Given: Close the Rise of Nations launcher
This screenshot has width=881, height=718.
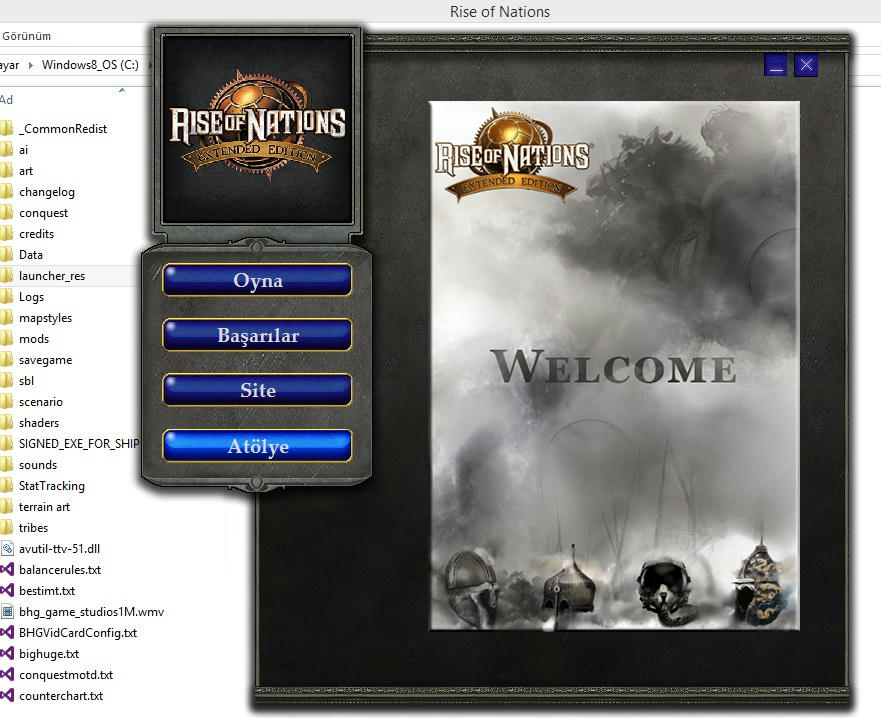Looking at the screenshot, I should click(x=806, y=65).
